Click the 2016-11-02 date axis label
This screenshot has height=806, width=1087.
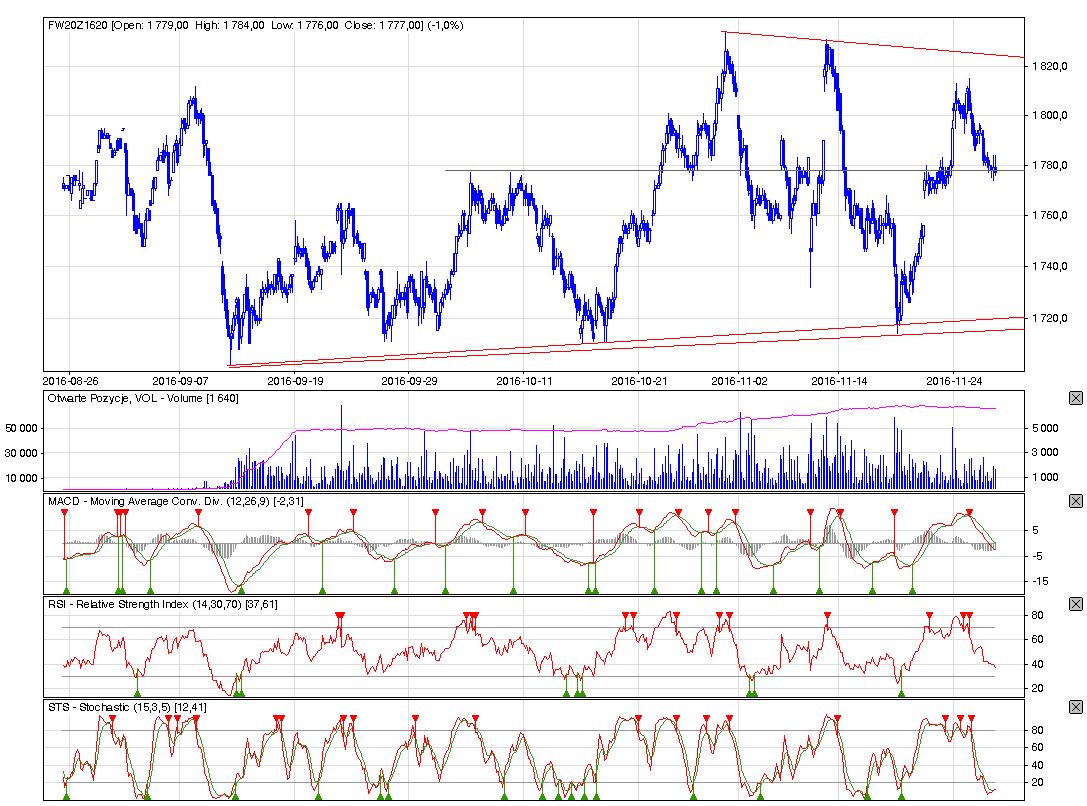pos(739,381)
